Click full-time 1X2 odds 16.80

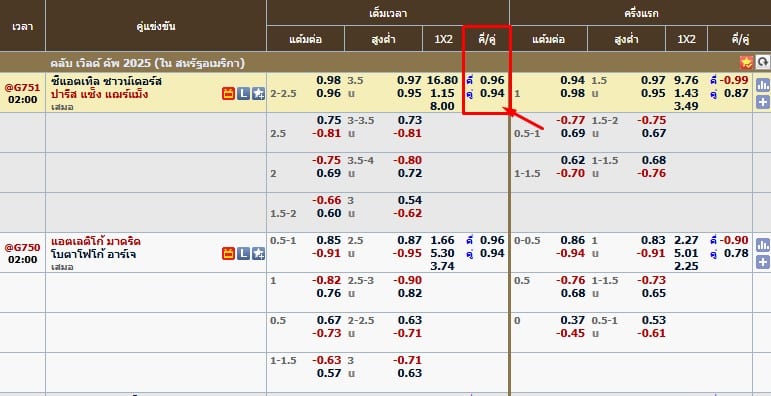click(443, 80)
